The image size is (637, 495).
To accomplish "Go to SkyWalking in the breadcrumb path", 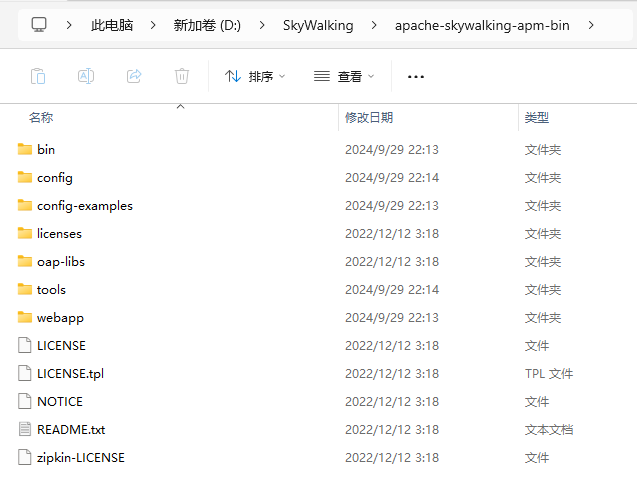I will coord(318,25).
